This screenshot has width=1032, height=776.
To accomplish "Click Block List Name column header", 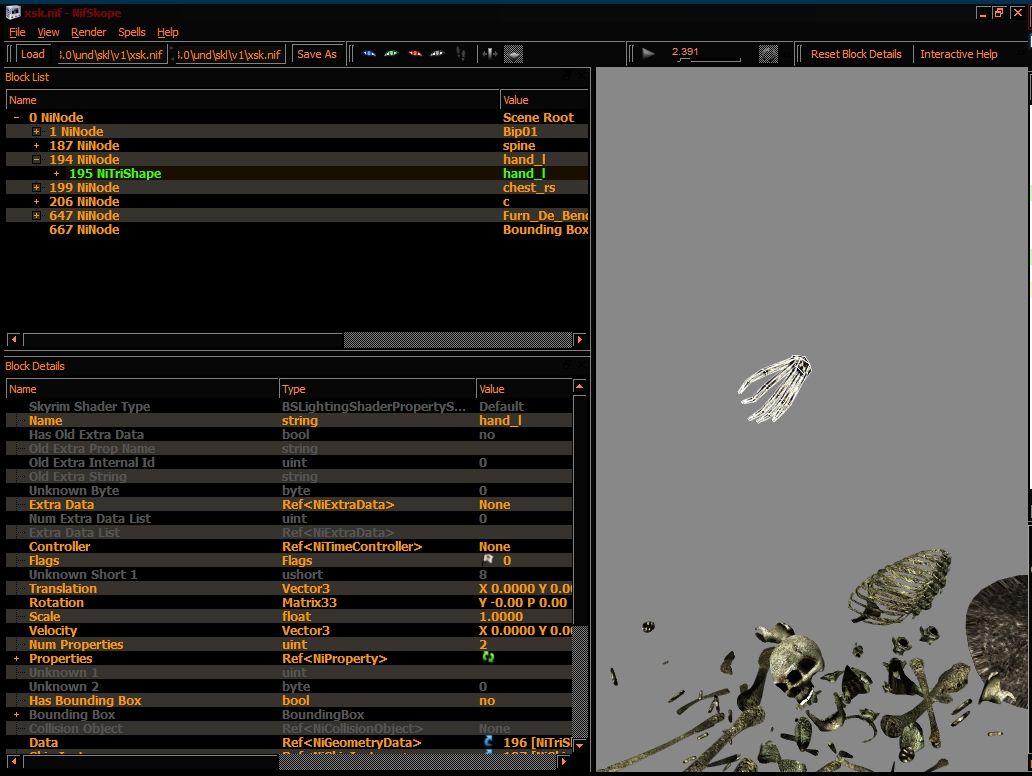I will [x=253, y=100].
